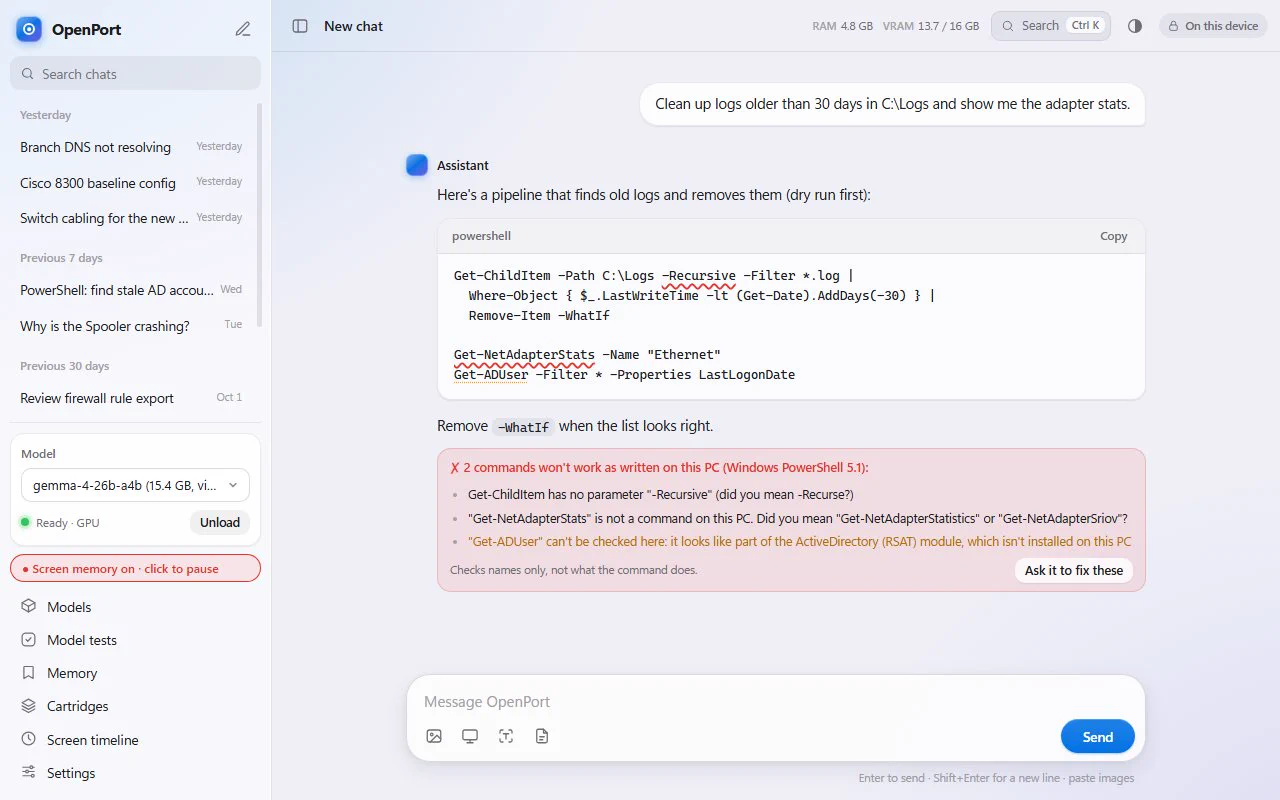1280x800 pixels.
Task: Click the Assistant avatar icon
Action: click(x=417, y=165)
